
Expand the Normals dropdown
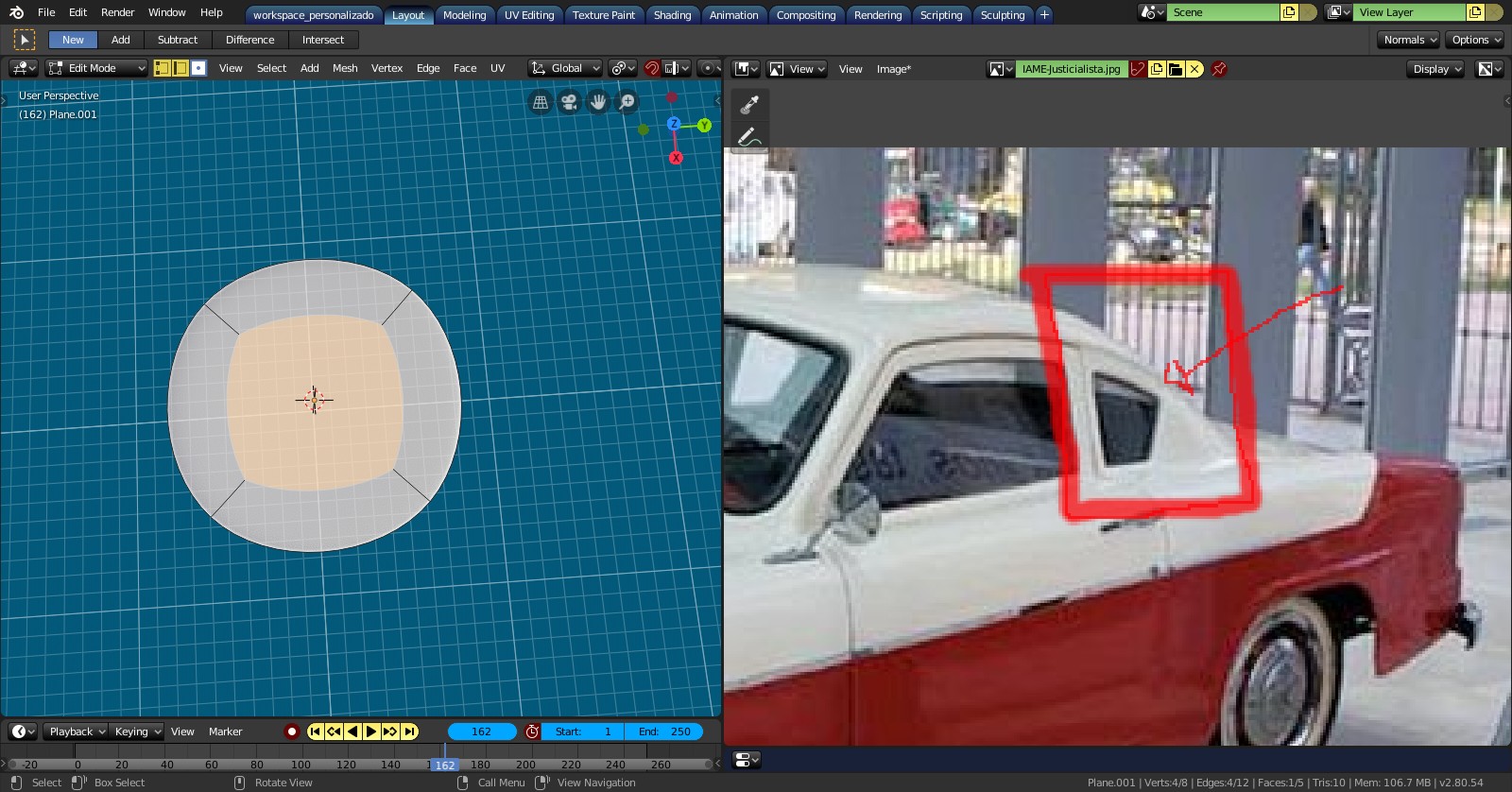[x=1409, y=40]
